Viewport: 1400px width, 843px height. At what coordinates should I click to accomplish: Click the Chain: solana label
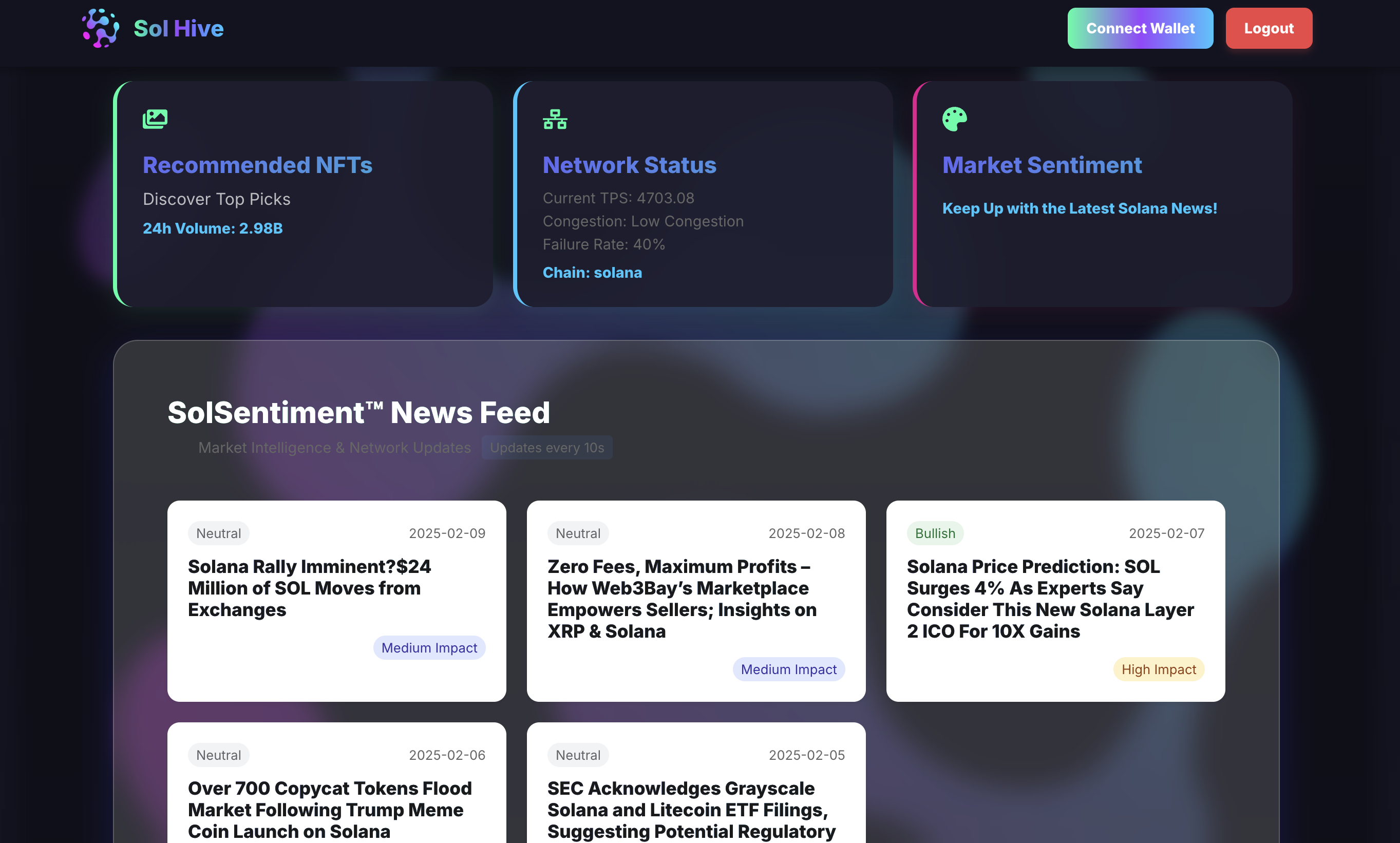coord(592,273)
